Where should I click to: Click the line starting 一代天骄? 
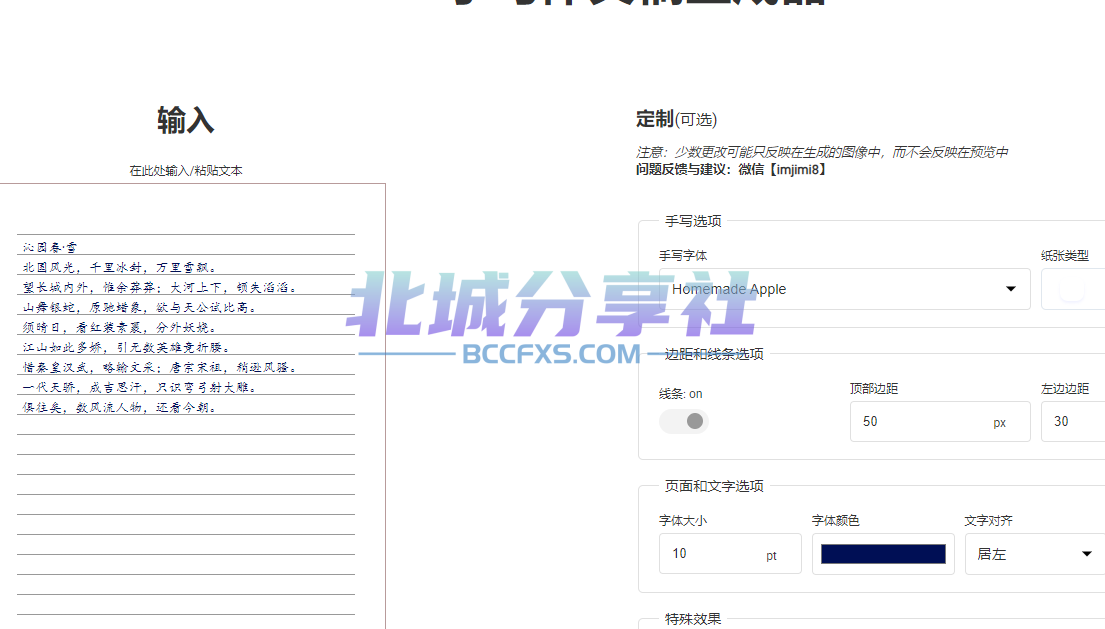[x=140, y=387]
